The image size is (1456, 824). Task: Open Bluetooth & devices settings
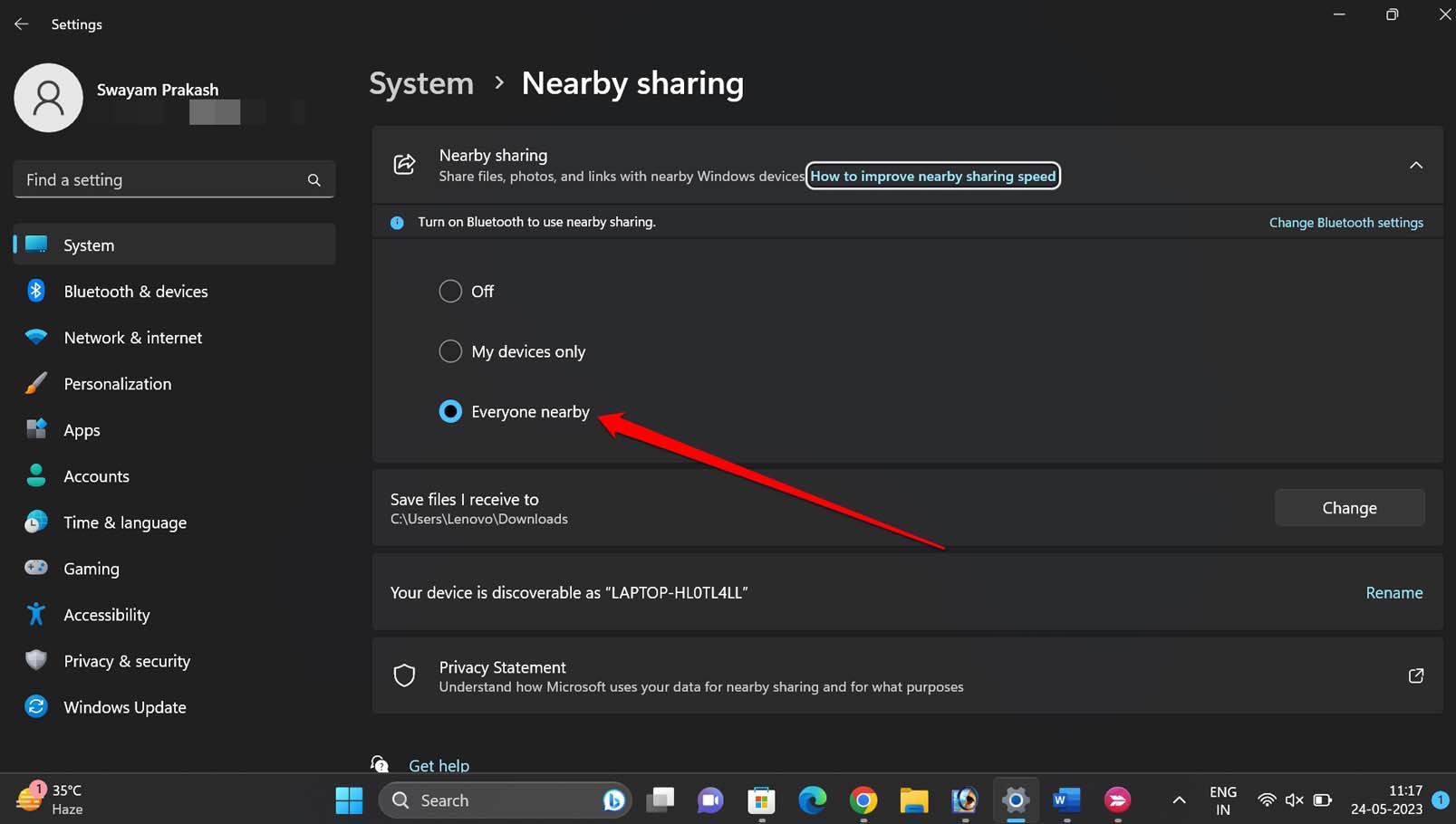tap(174, 291)
